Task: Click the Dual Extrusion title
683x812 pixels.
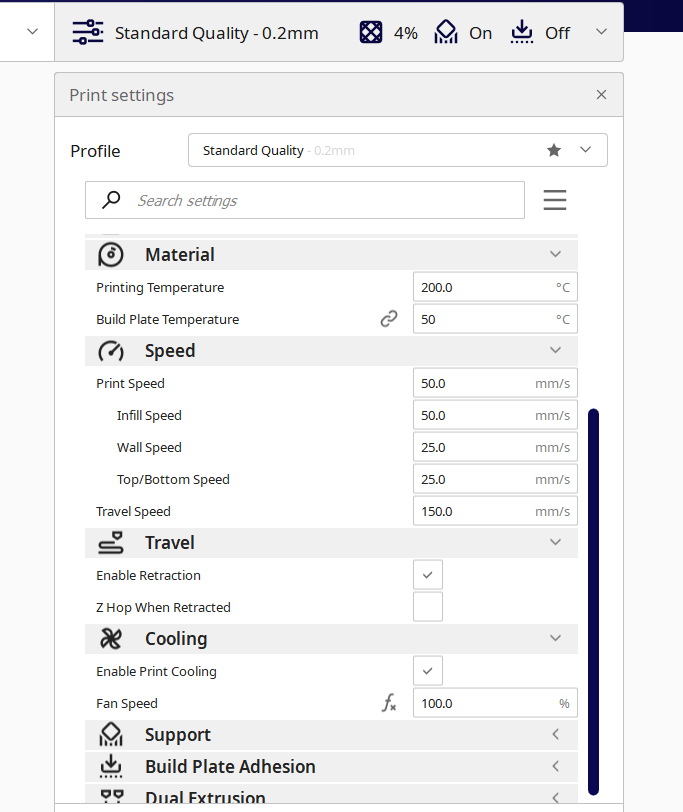Action: point(206,796)
